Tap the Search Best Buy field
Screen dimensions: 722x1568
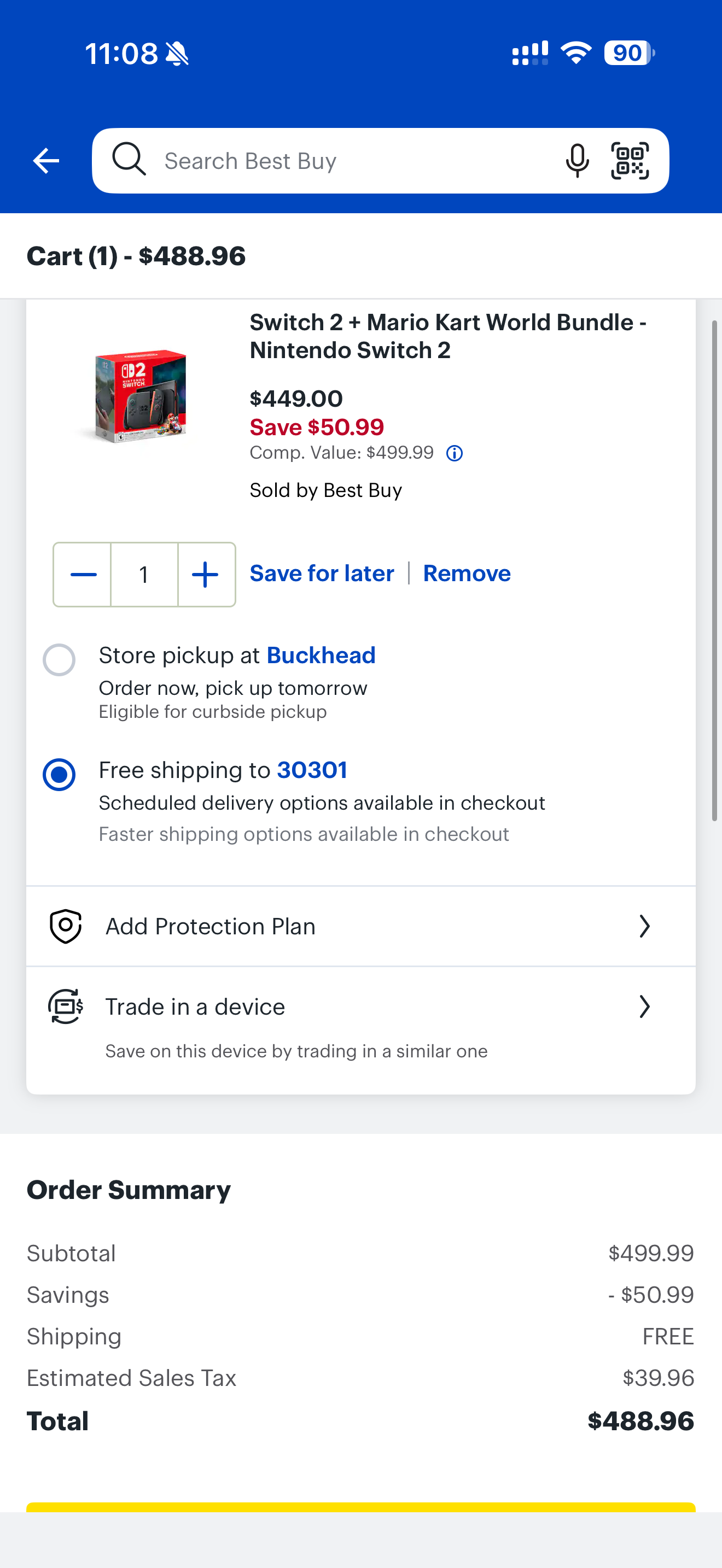coord(353,161)
